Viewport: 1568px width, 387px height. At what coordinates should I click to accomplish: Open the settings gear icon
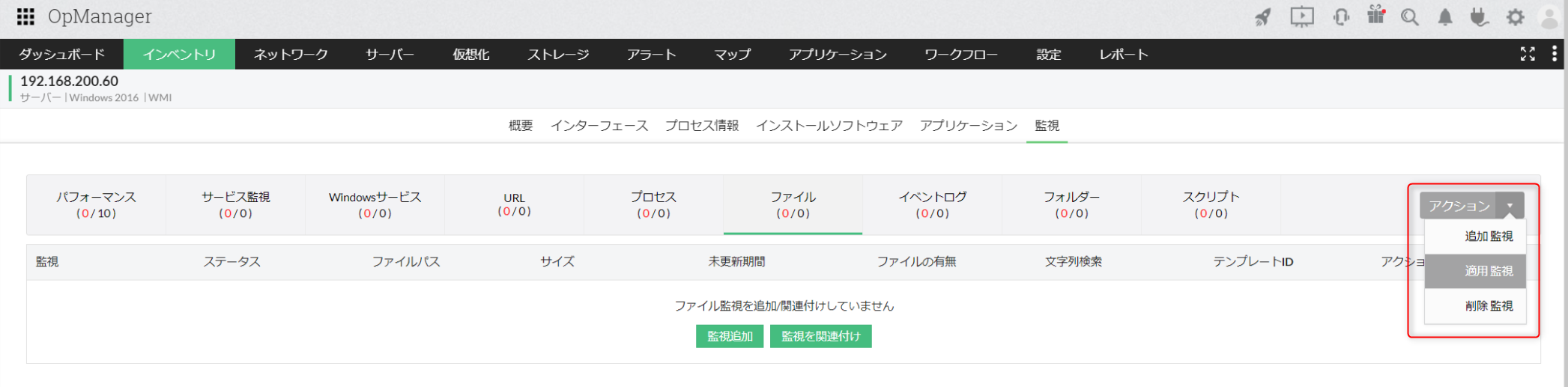point(1516,17)
